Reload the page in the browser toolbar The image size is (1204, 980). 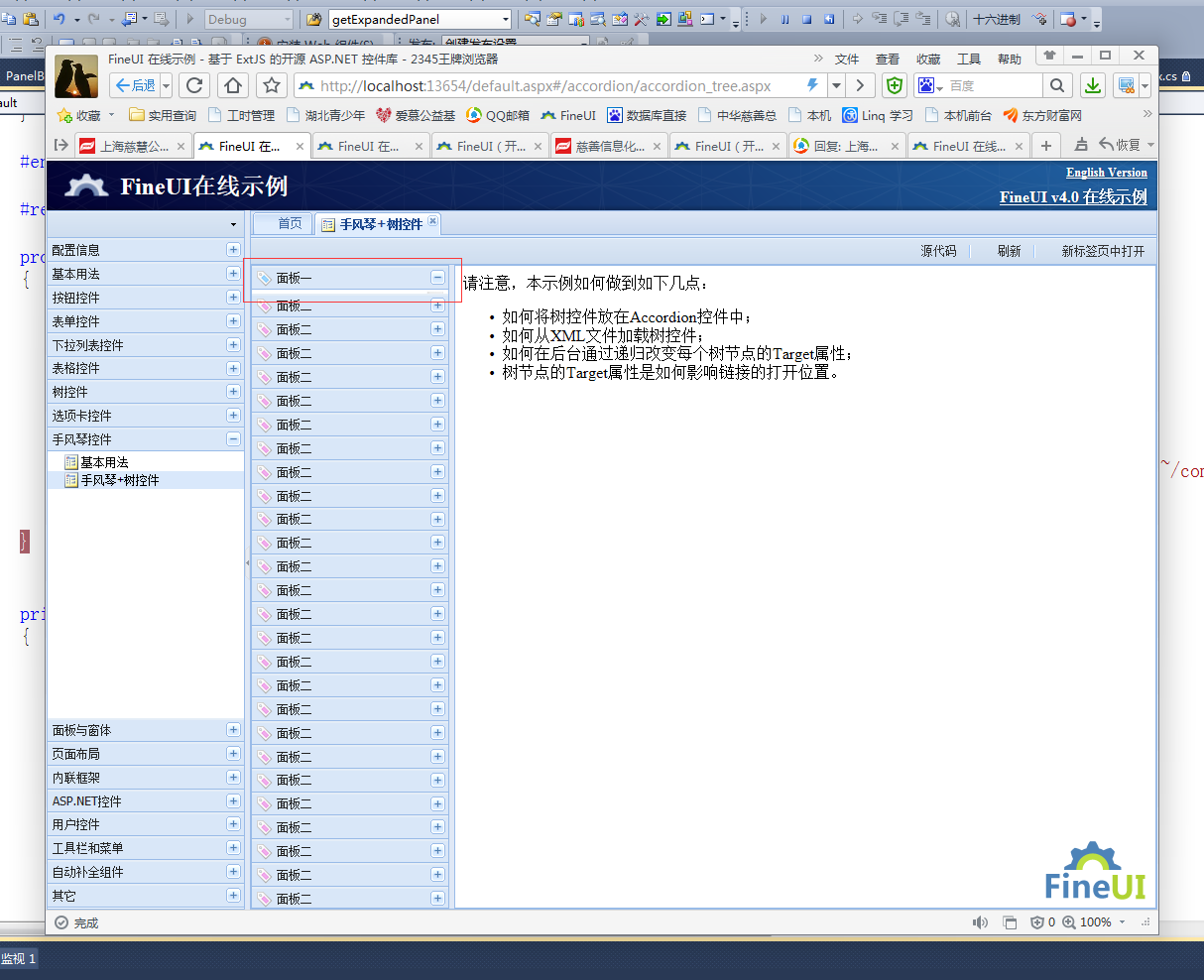(x=194, y=85)
